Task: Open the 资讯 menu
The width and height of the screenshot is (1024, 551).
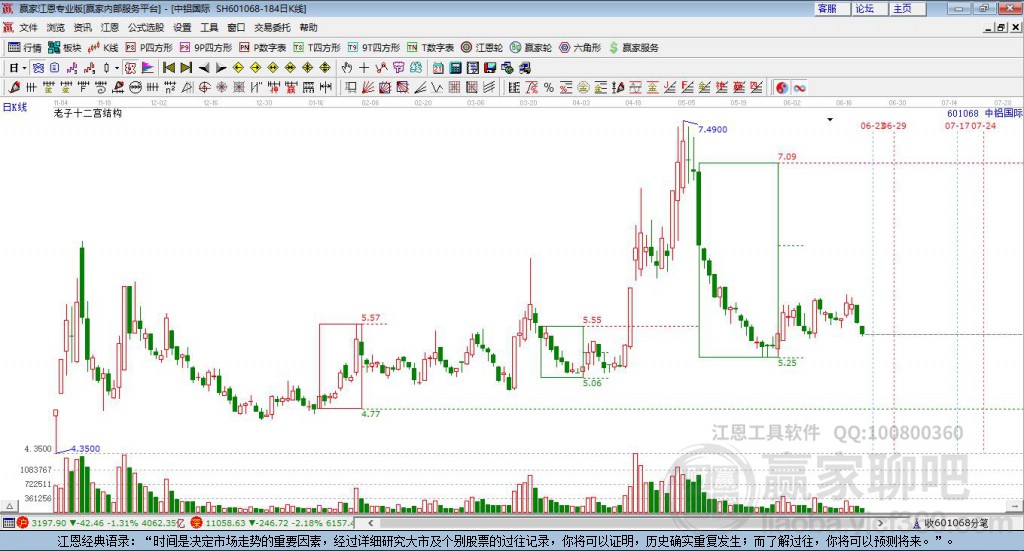Action: click(82, 27)
